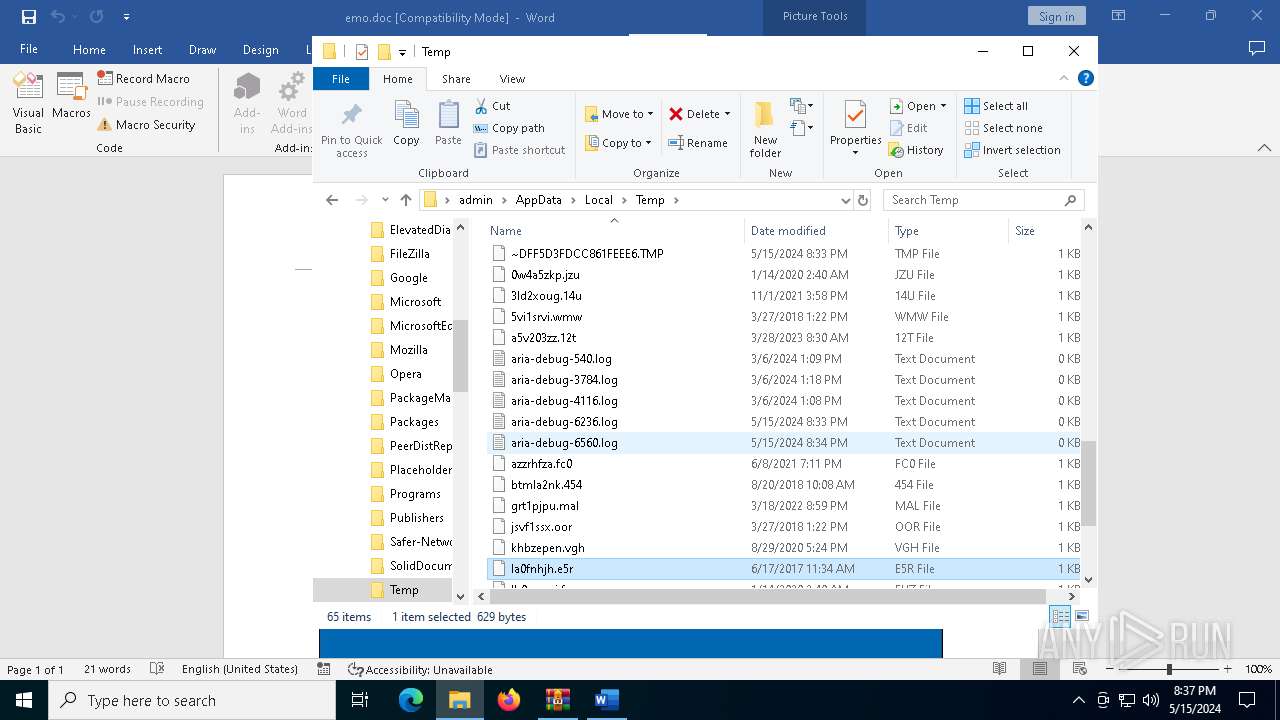The image size is (1280, 720).
Task: Open Explorer File tab
Action: (x=341, y=79)
